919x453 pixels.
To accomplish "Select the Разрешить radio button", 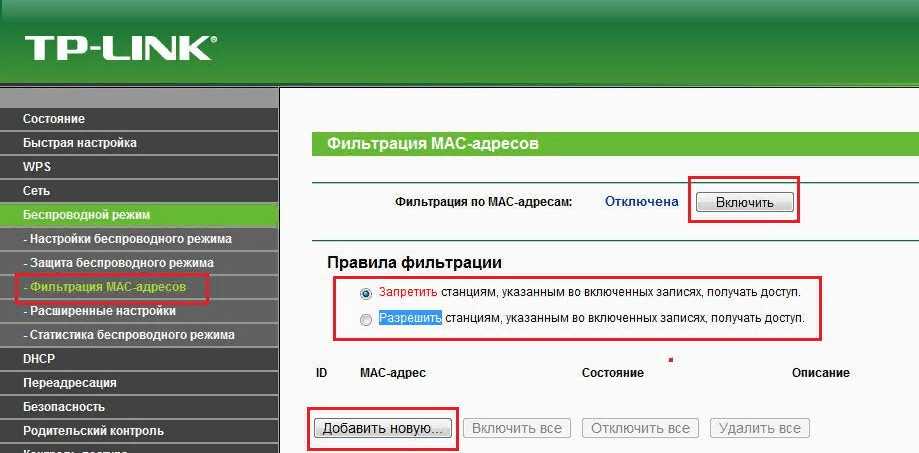I will coord(366,320).
